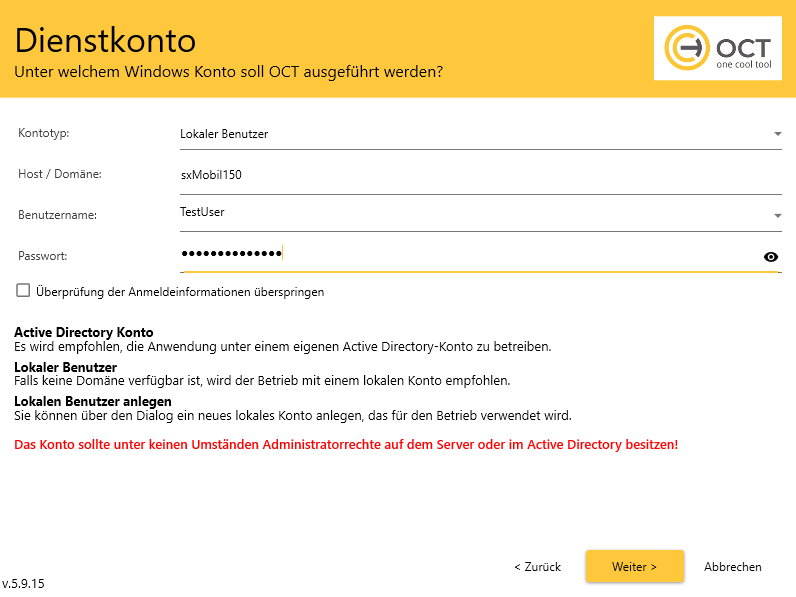This screenshot has width=796, height=597.
Task: Select the red administrator rights warning text
Action: click(x=346, y=443)
